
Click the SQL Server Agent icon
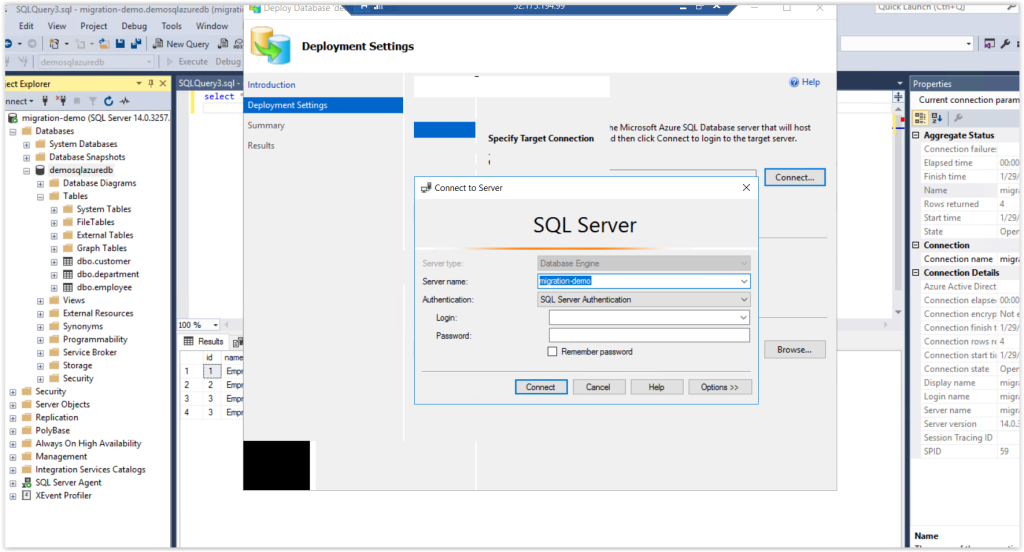pyautogui.click(x=27, y=482)
